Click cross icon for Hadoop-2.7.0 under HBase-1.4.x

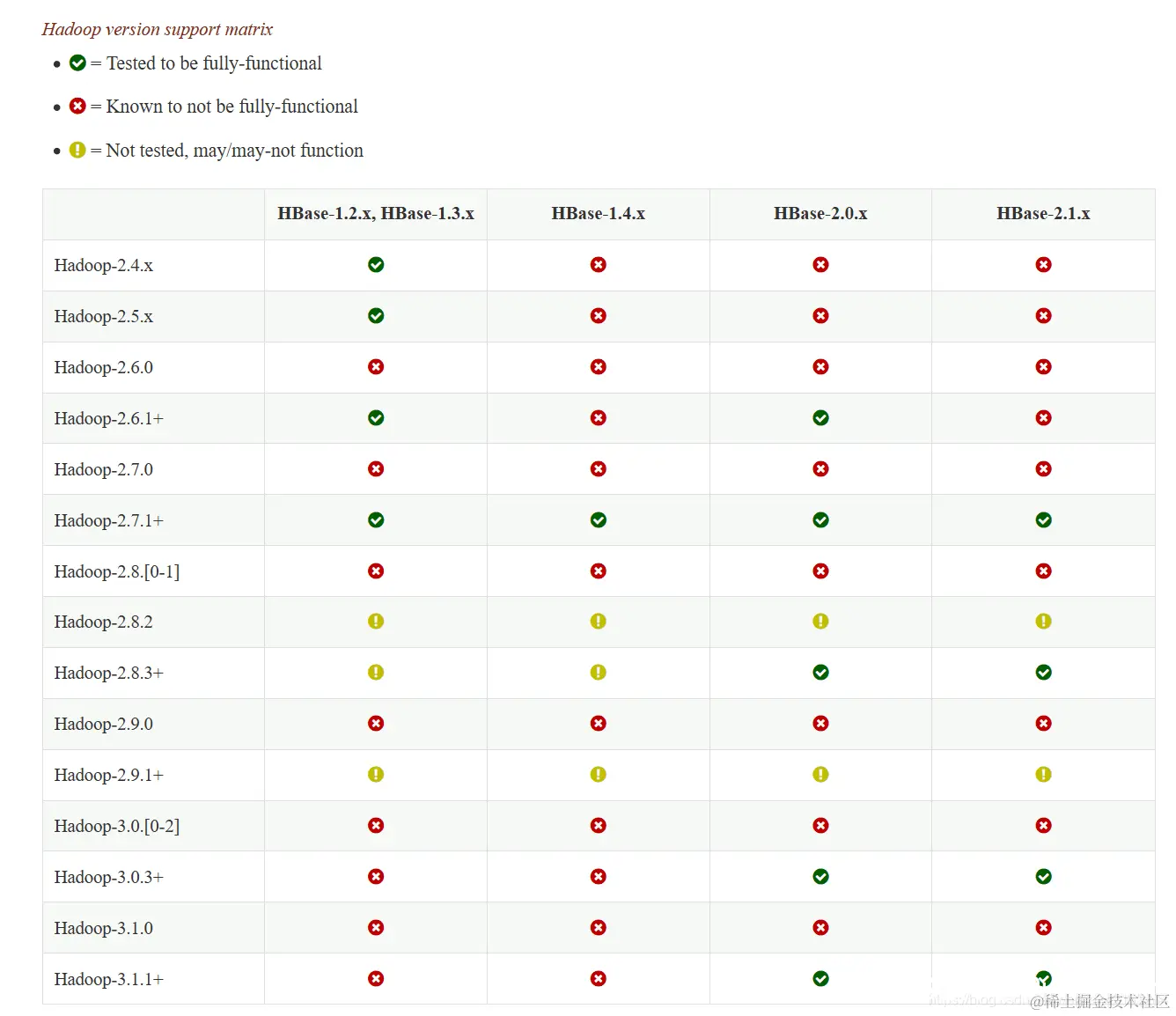[599, 469]
